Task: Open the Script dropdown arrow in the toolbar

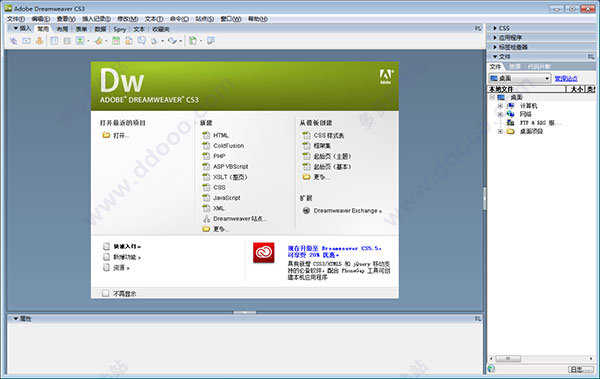Action: pos(180,41)
